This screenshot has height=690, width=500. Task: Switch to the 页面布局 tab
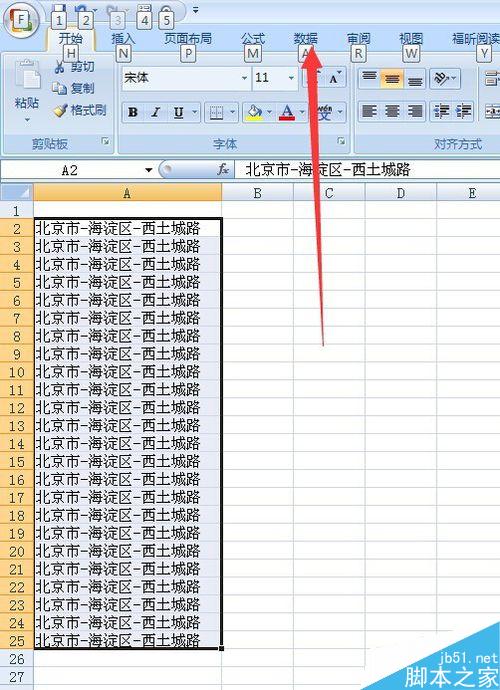pyautogui.click(x=188, y=39)
